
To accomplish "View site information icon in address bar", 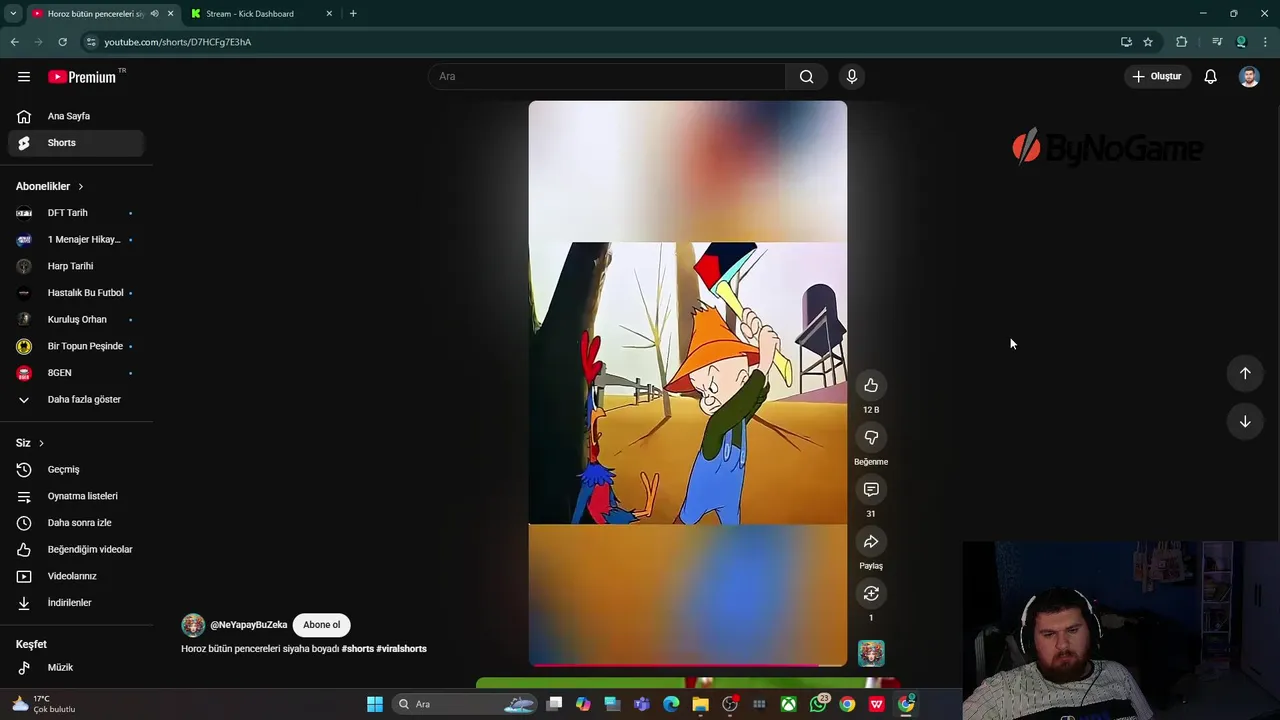I will pyautogui.click(x=91, y=42).
